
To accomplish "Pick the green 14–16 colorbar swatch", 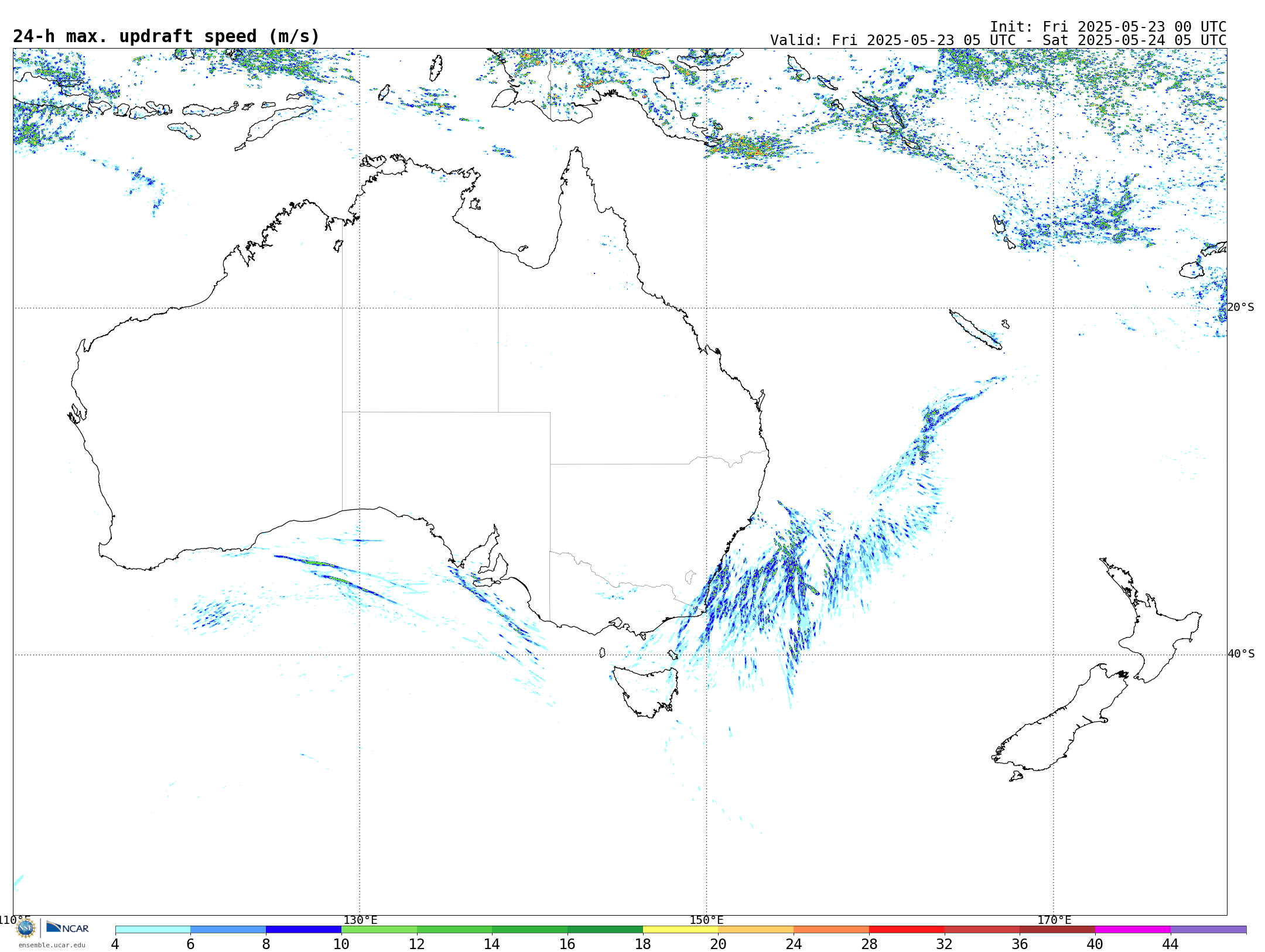I will (x=529, y=930).
